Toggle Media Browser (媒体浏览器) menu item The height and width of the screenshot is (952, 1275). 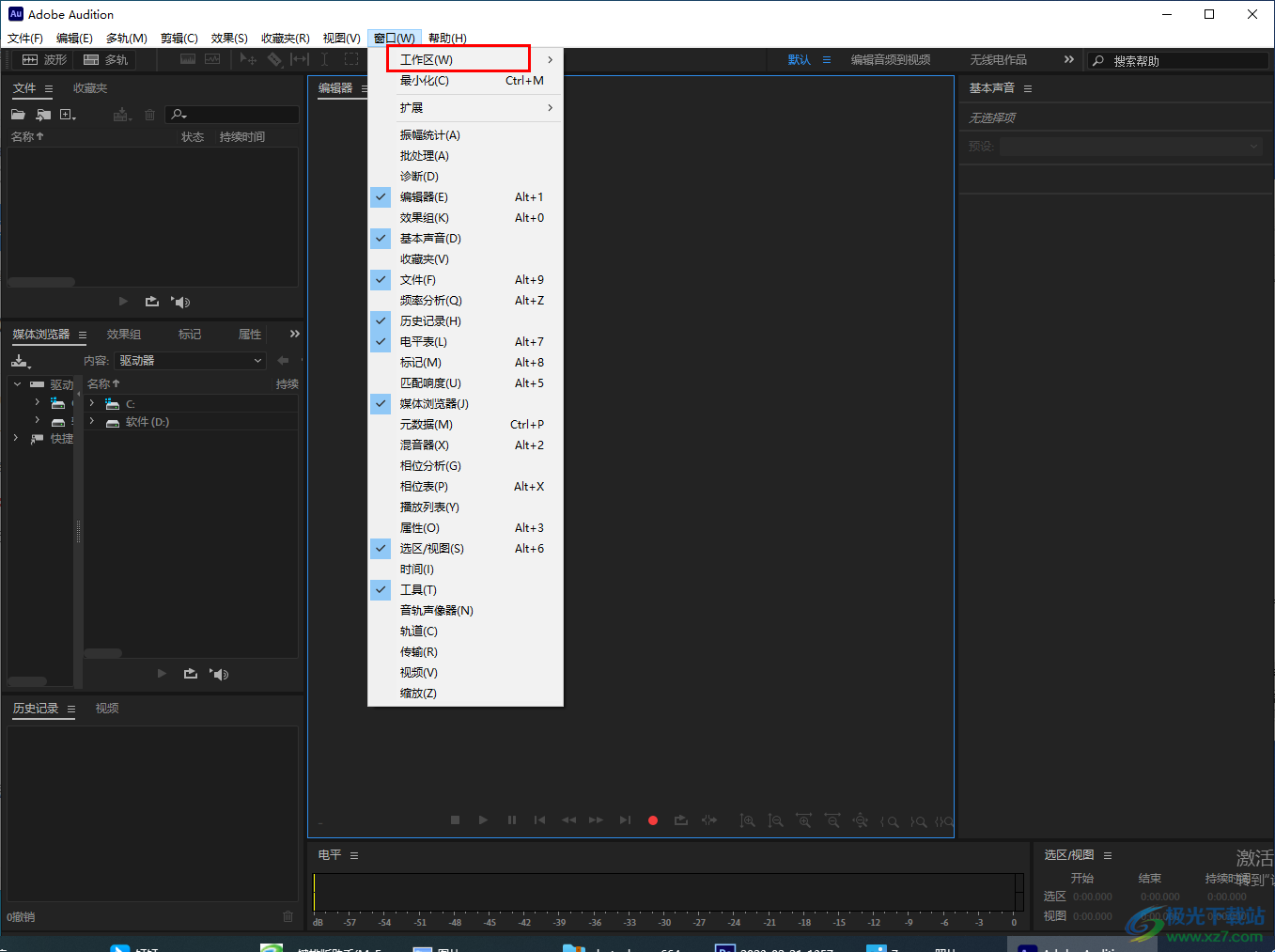pos(466,404)
